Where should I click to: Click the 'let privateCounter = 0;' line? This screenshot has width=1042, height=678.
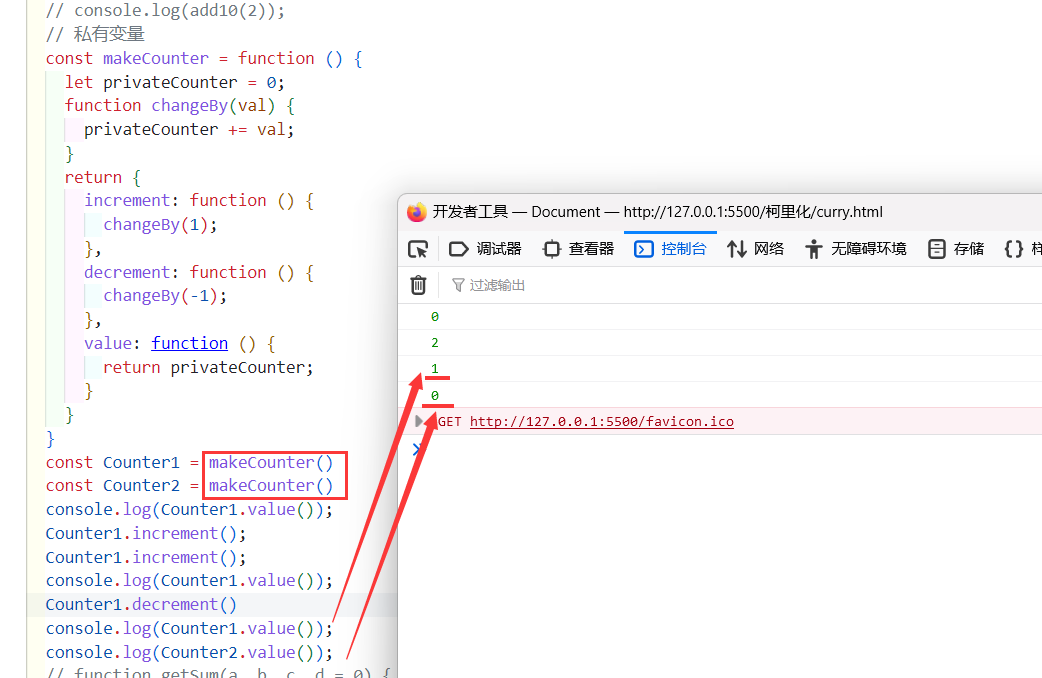(x=175, y=82)
